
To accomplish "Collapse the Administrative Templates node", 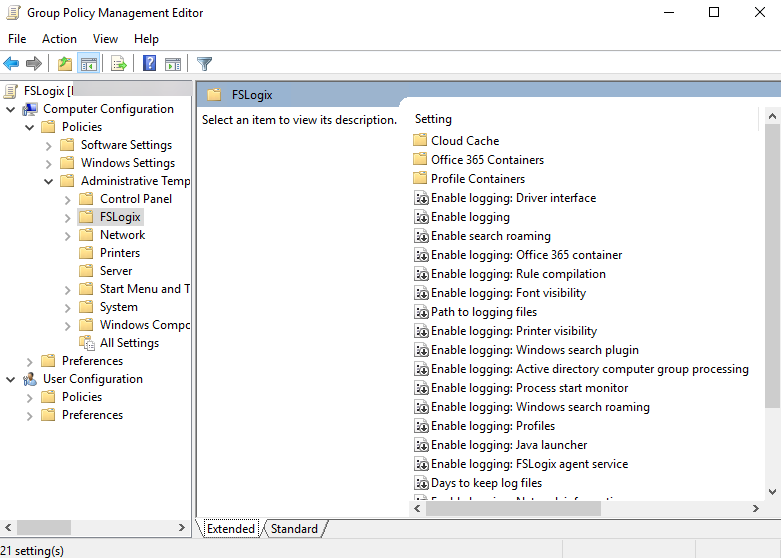I will tap(48, 181).
